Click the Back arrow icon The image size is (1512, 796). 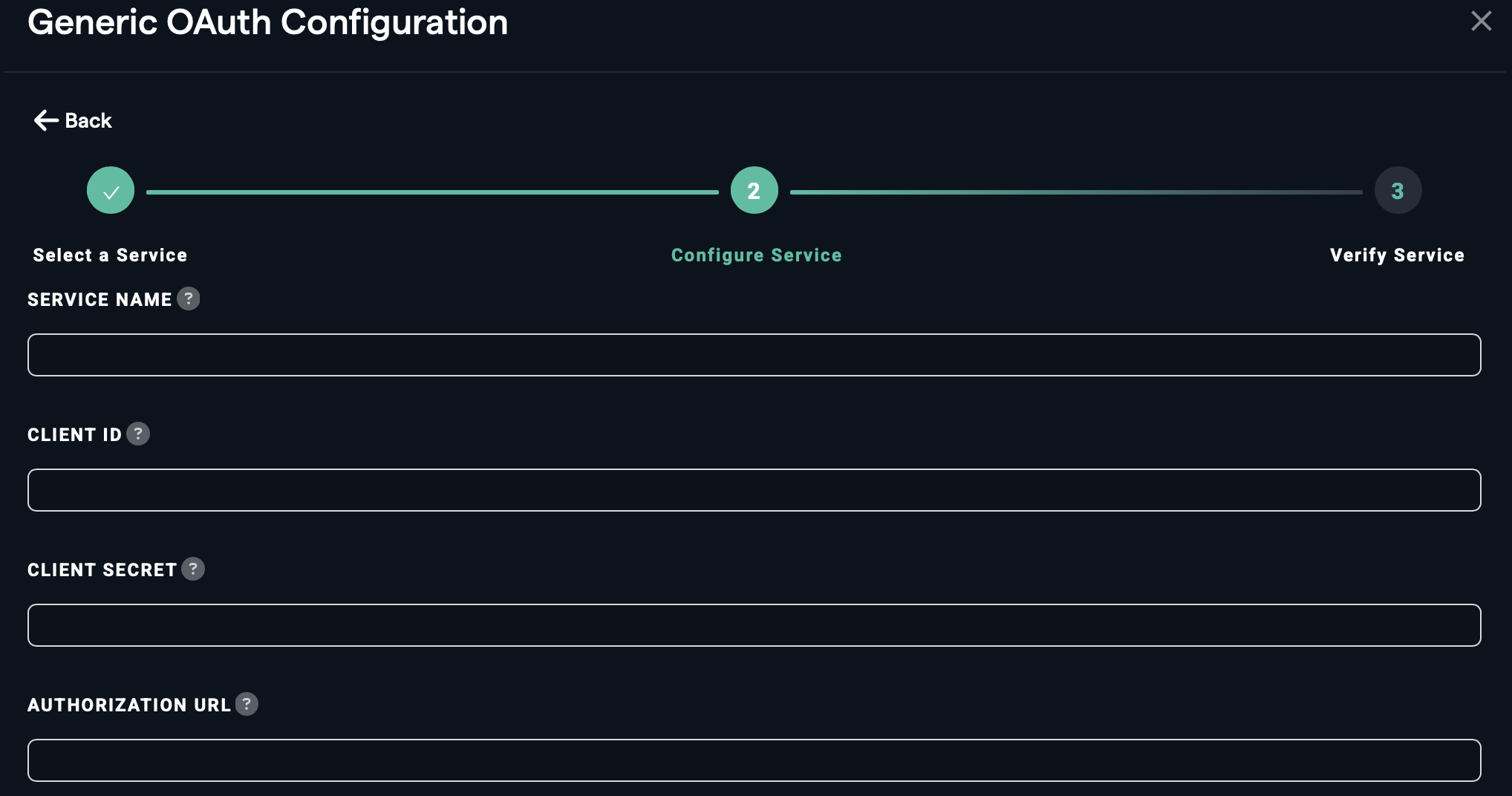(x=45, y=120)
